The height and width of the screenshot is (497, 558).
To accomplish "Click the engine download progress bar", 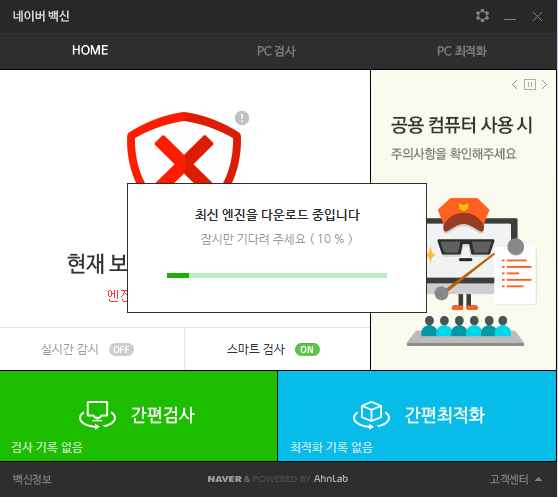I will pyautogui.click(x=277, y=275).
